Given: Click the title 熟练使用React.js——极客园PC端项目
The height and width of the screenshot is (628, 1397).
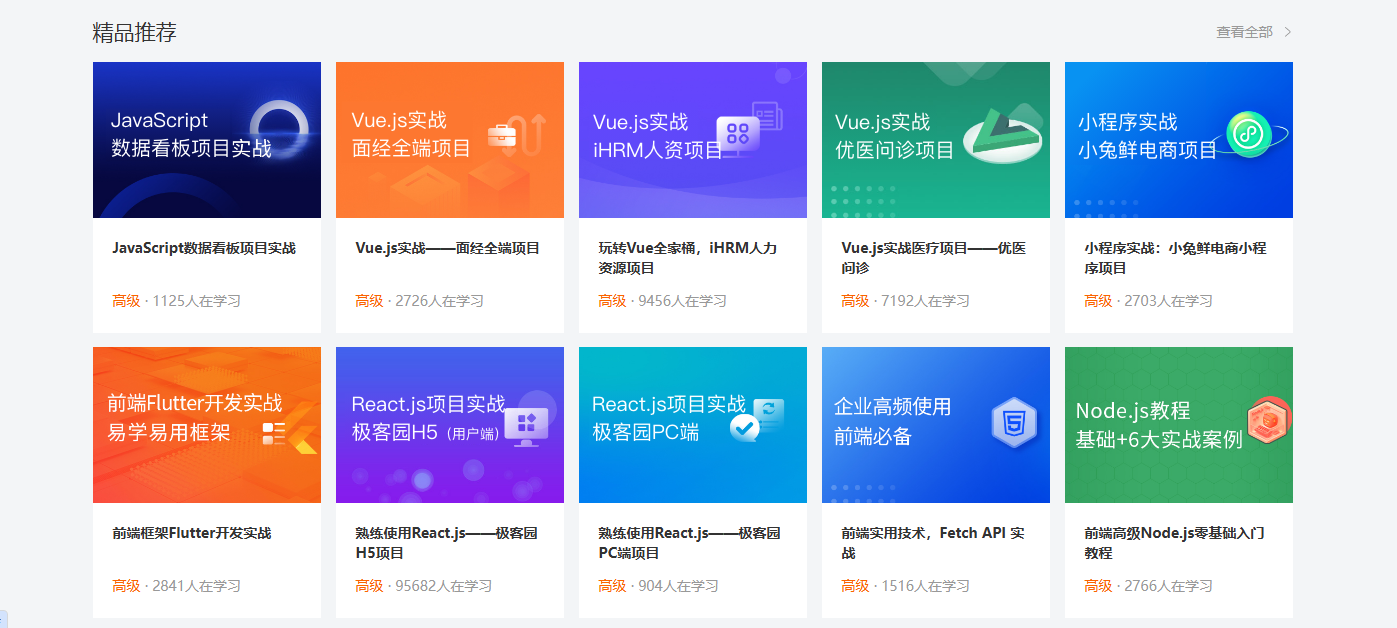Looking at the screenshot, I should click(690, 543).
